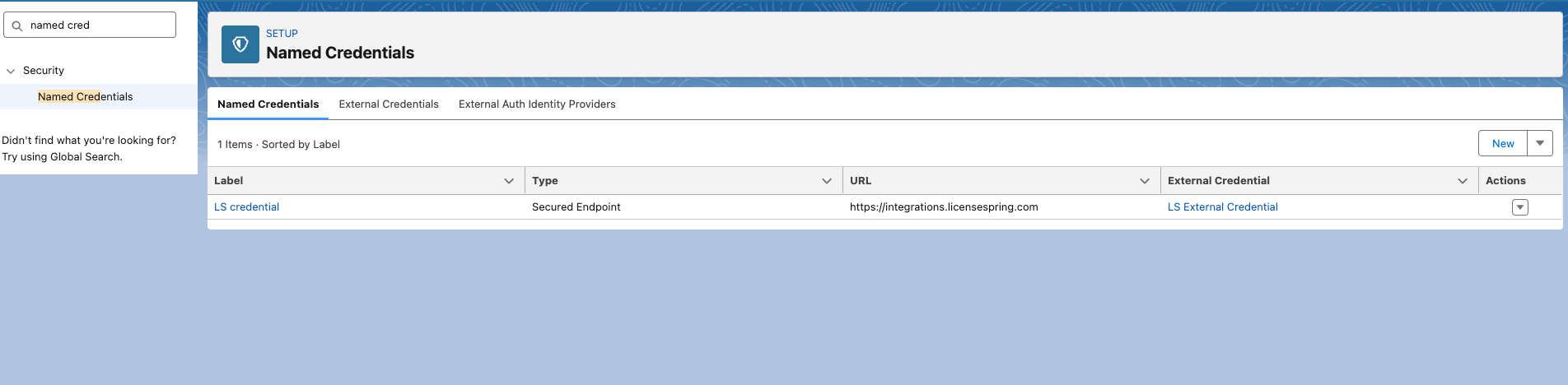This screenshot has height=385, width=1568.
Task: Open the LS External Credential link
Action: (x=1222, y=207)
